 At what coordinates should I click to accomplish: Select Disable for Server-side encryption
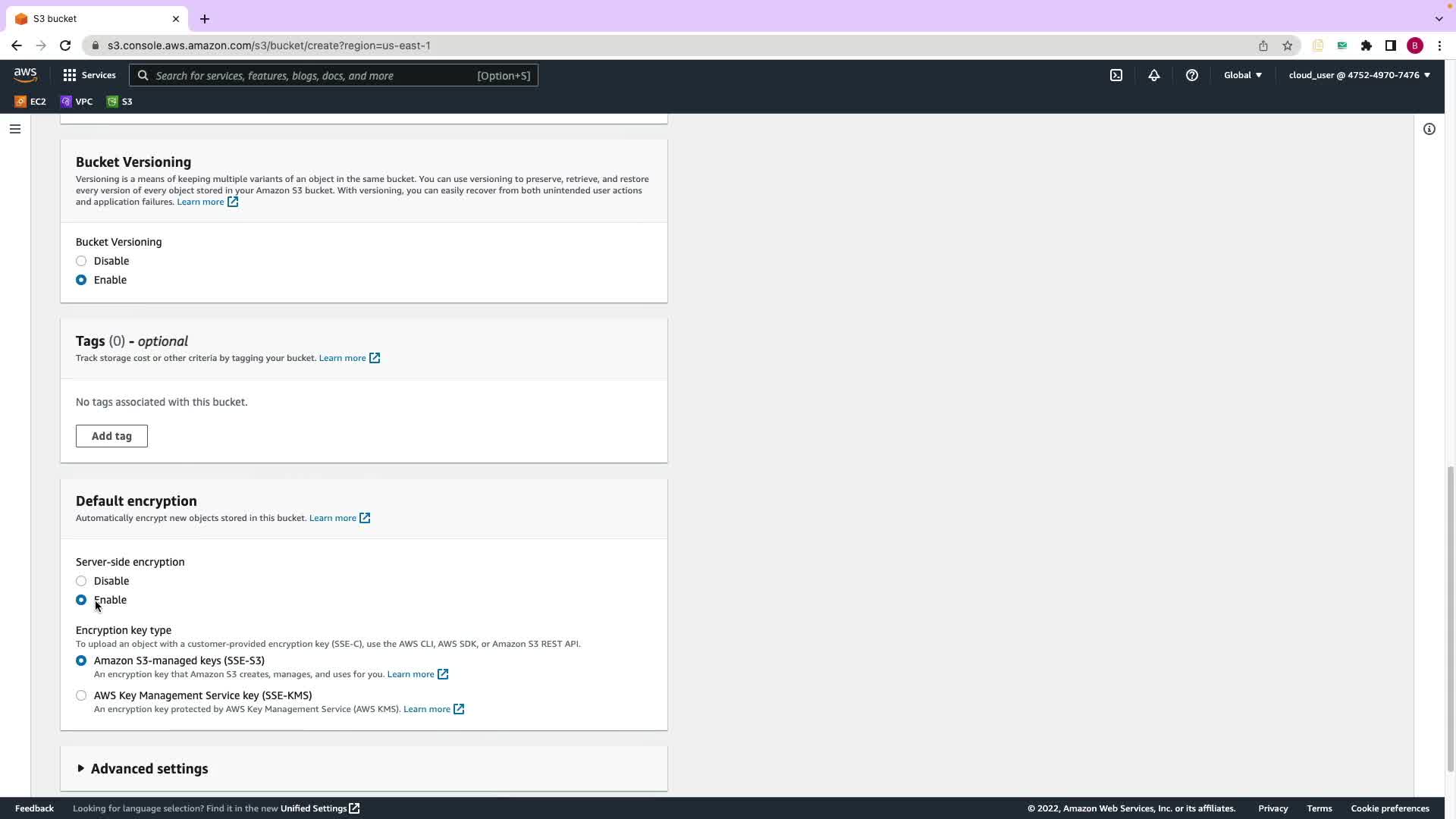pyautogui.click(x=81, y=581)
